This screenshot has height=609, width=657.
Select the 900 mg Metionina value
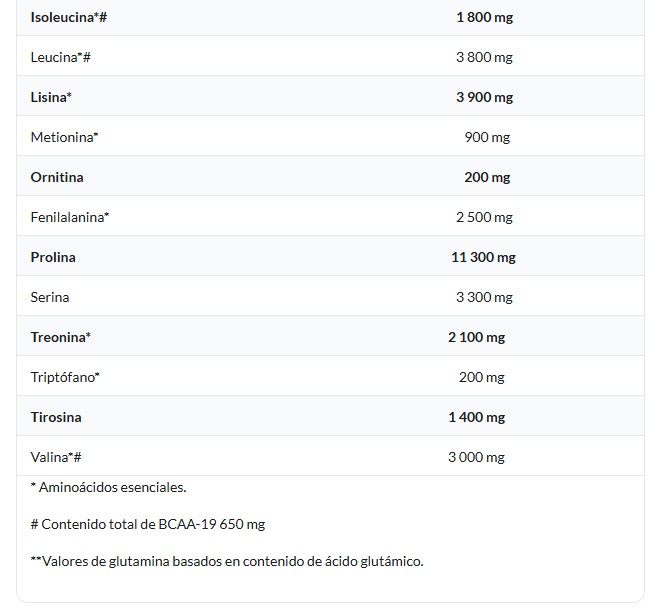pos(487,137)
